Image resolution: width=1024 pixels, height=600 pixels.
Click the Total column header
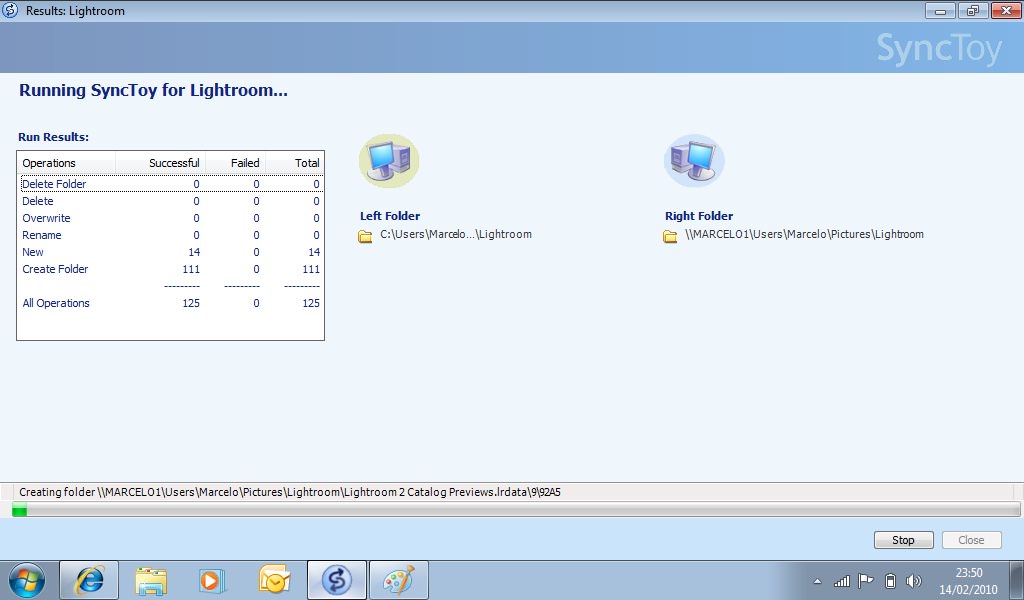295,163
